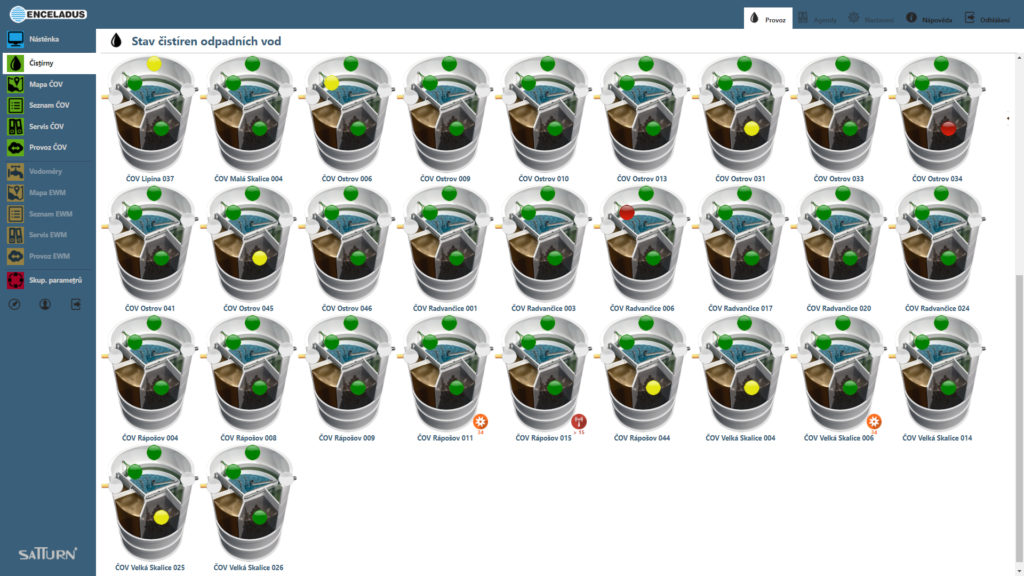This screenshot has width=1024, height=576.
Task: Click Odhlášení to log out
Action: click(x=987, y=19)
